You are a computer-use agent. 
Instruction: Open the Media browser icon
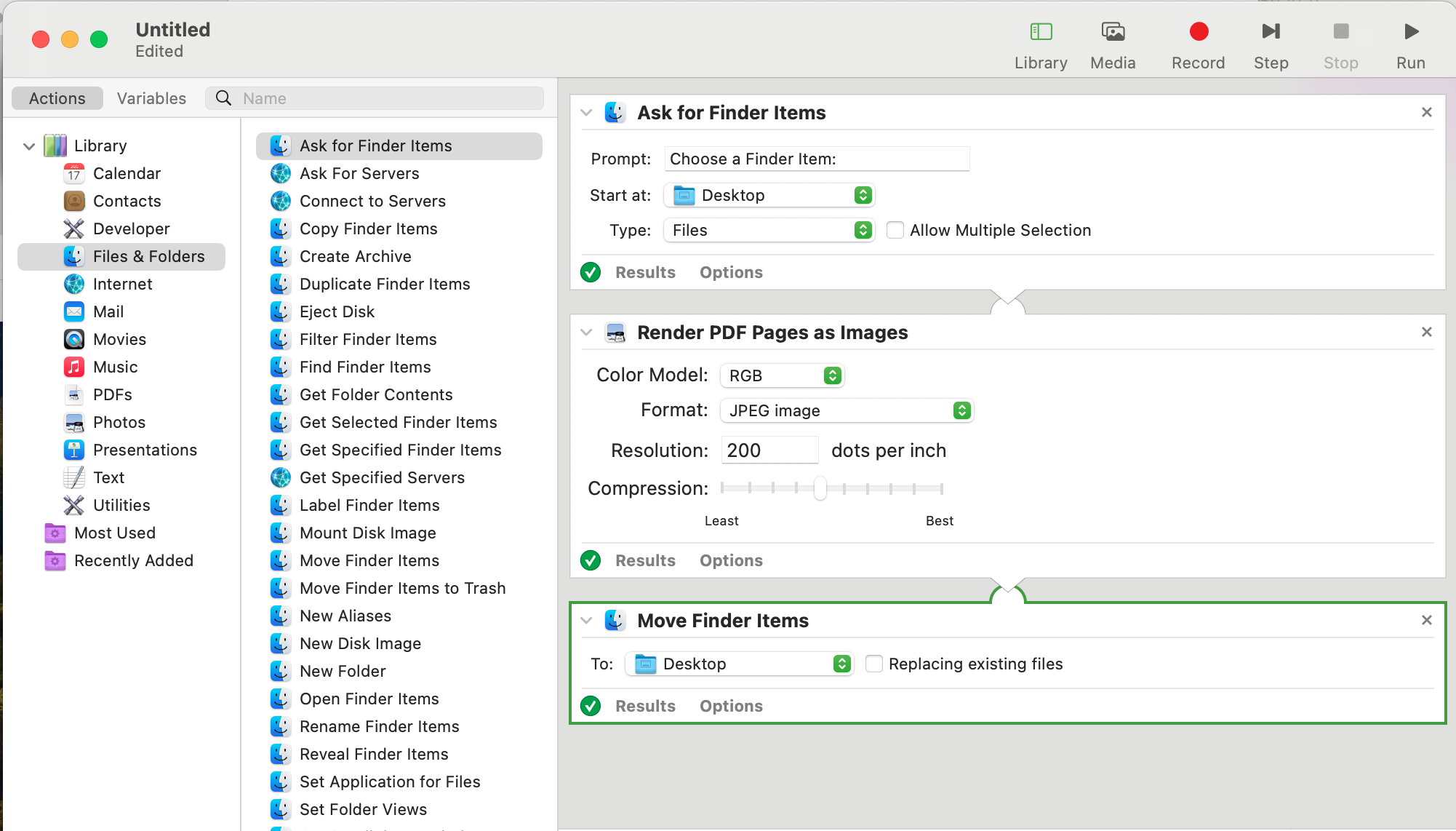click(1112, 32)
